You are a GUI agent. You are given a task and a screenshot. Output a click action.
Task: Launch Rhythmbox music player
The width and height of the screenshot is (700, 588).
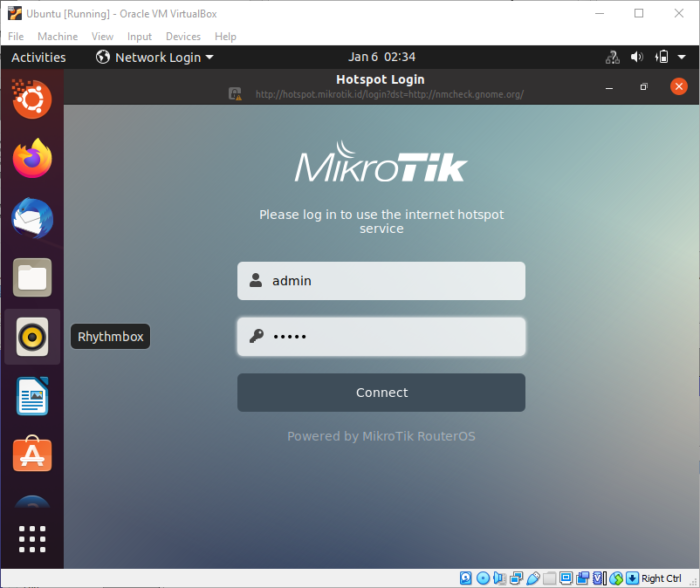[32, 337]
